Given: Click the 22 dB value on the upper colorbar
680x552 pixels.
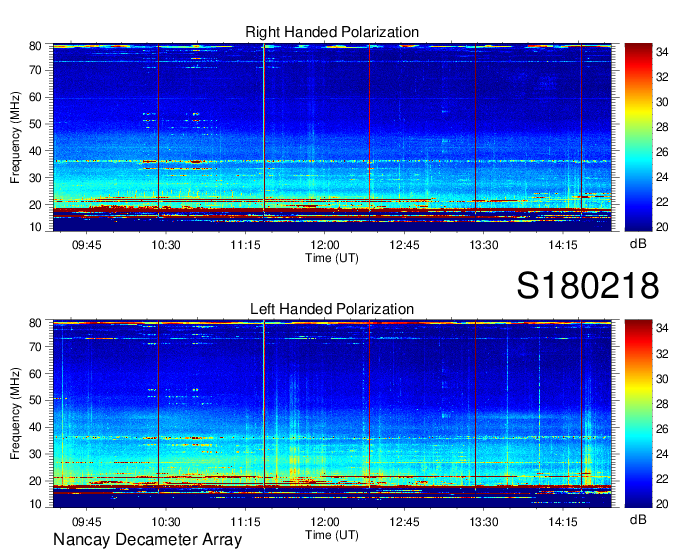Looking at the screenshot, I should point(662,202).
